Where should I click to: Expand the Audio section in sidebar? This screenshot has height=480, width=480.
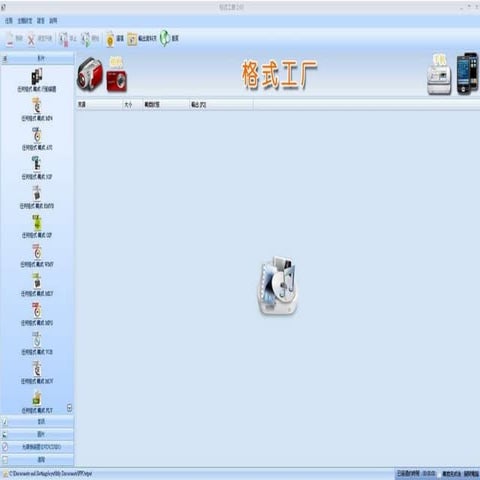tap(37, 422)
